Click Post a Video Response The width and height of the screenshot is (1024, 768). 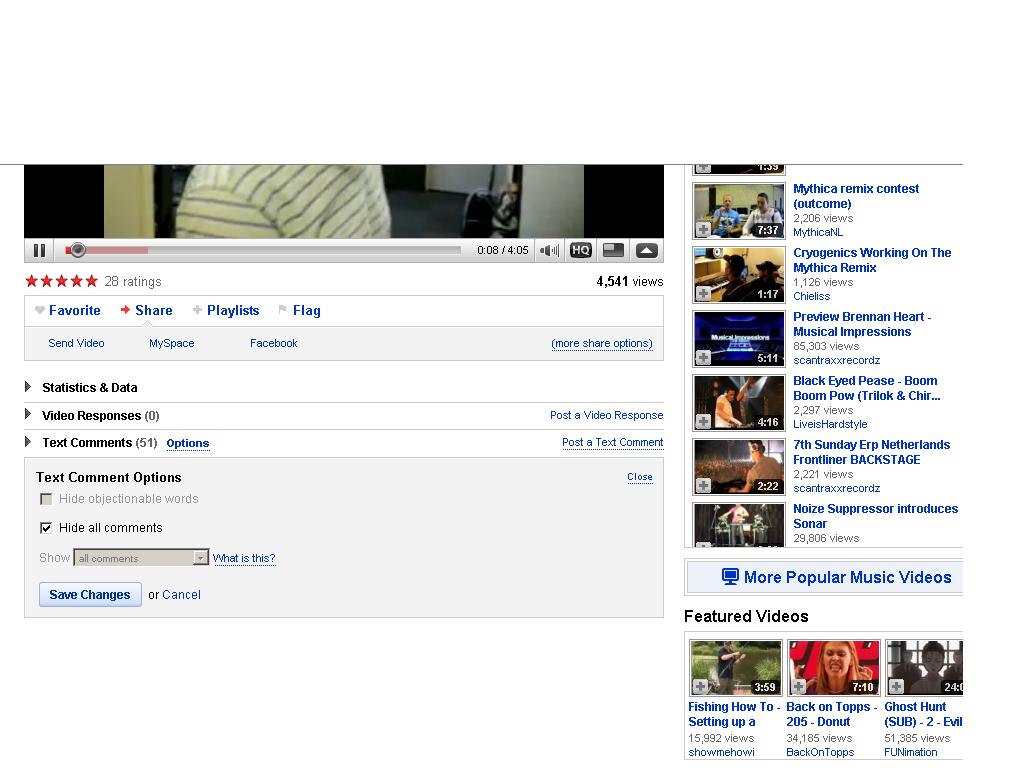(606, 415)
